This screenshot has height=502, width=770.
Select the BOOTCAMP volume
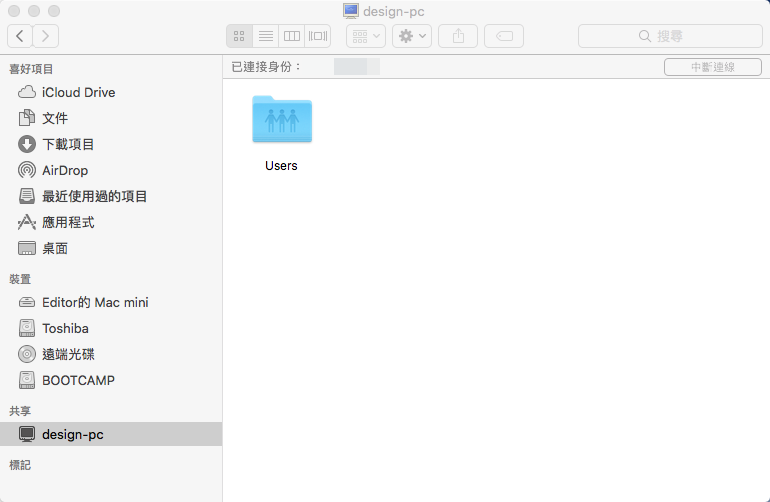[x=111, y=380]
